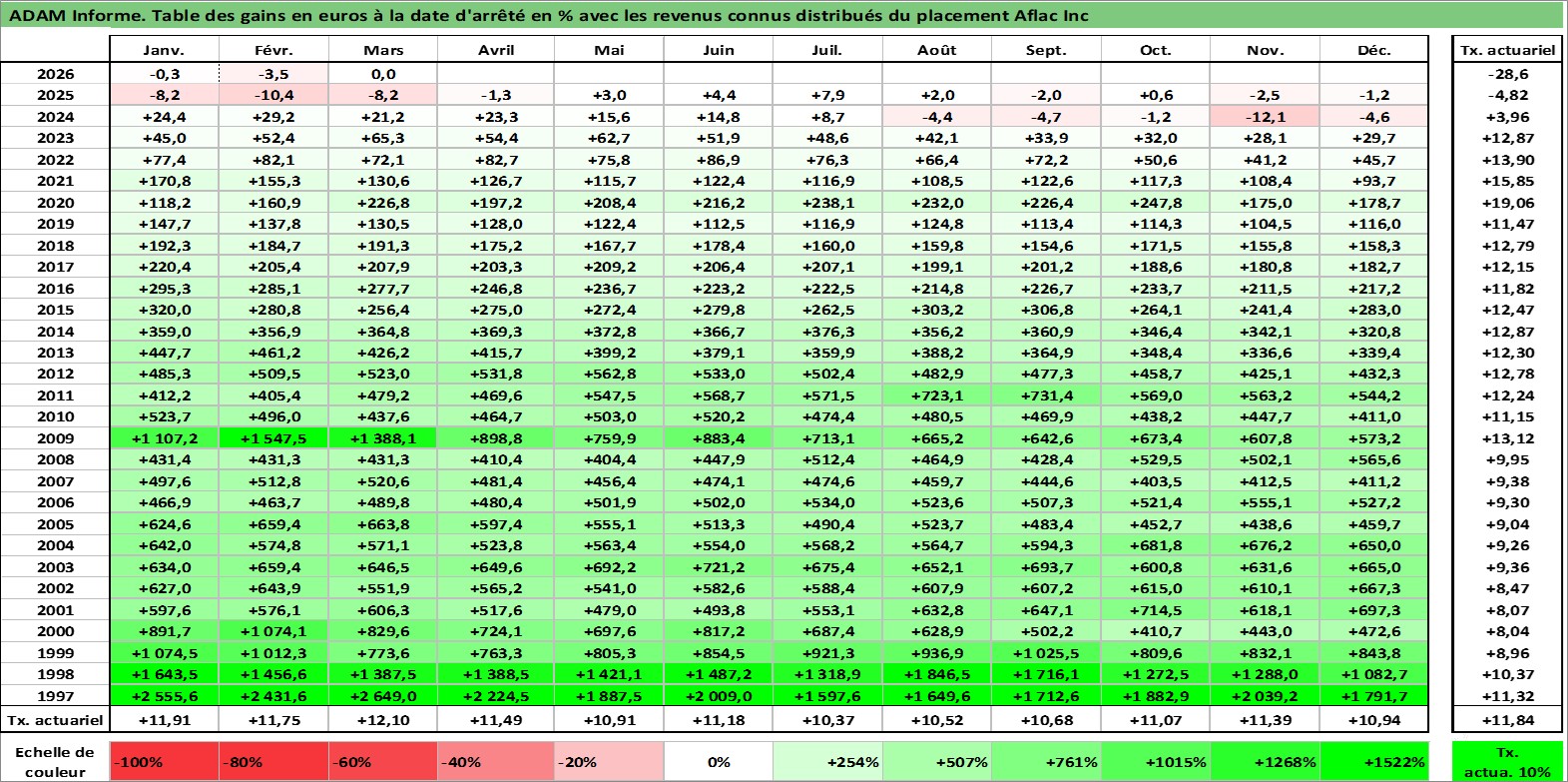
Task: Select the 'Mars' column header
Action: (x=383, y=50)
